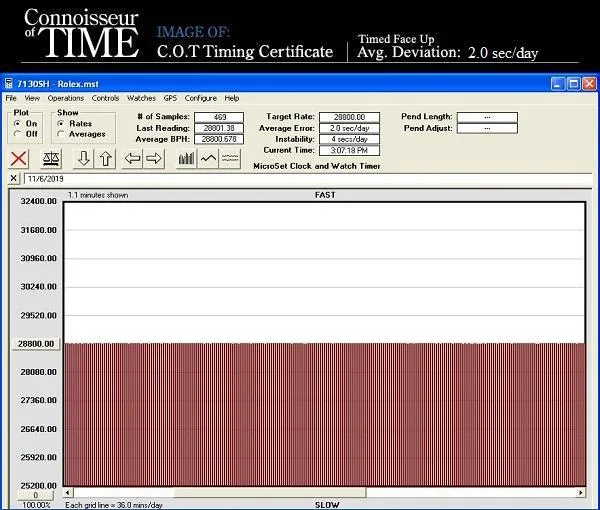
Task: Open the Help menu
Action: tap(232, 98)
